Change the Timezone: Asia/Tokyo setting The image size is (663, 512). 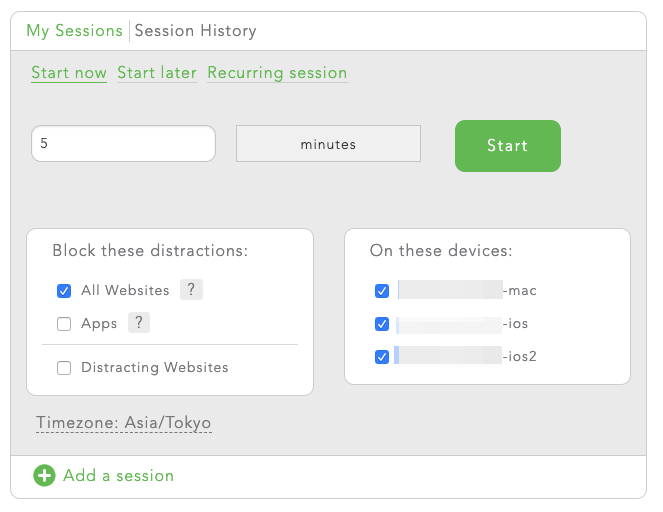coord(123,423)
